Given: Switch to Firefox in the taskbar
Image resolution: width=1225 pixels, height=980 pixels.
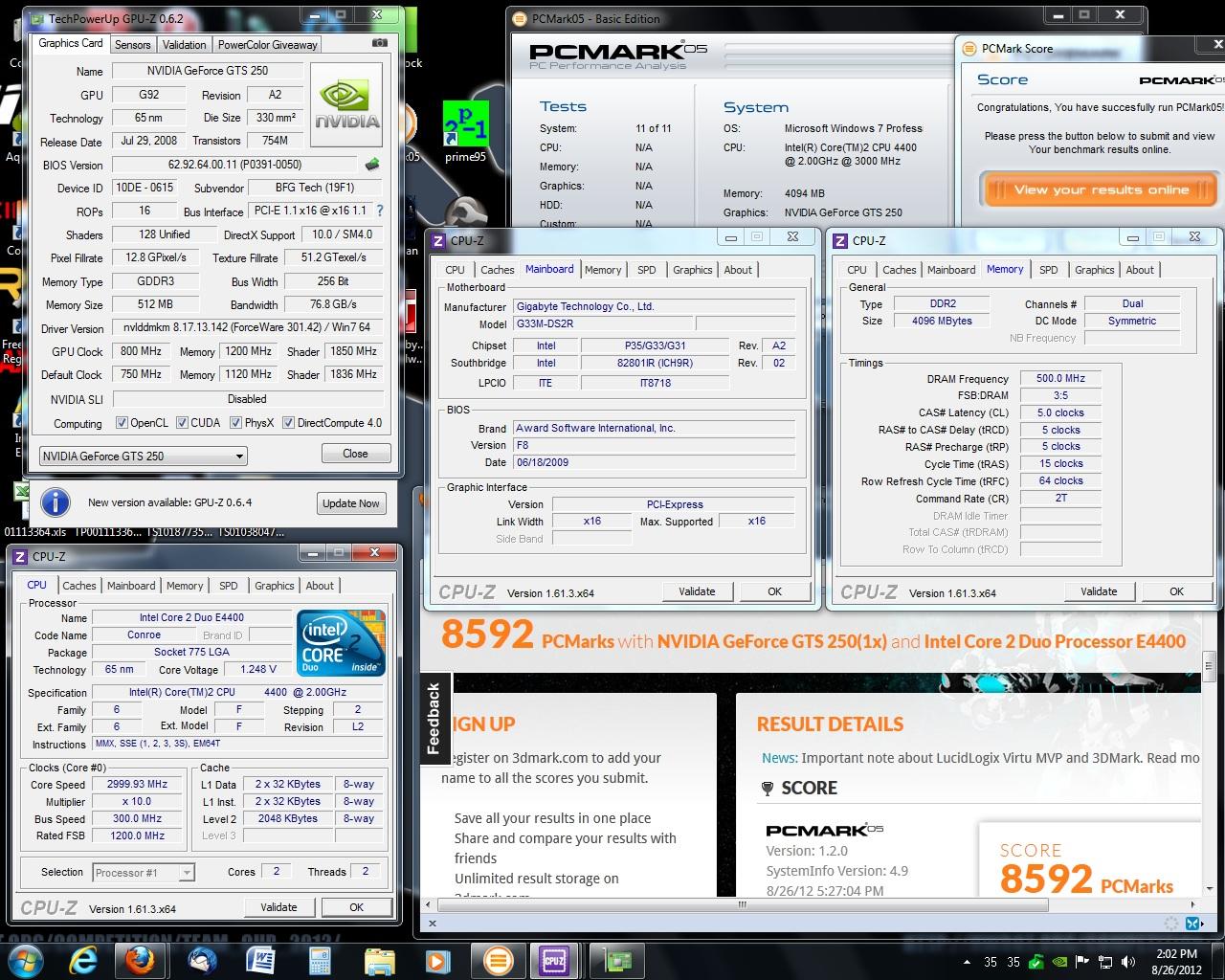Looking at the screenshot, I should click(x=141, y=959).
